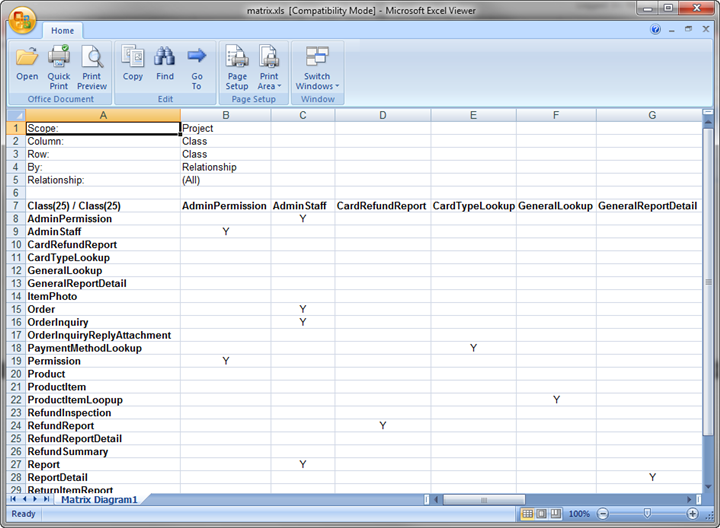Image resolution: width=720 pixels, height=528 pixels.
Task: Switch to Page Layout view
Action: pyautogui.click(x=541, y=514)
